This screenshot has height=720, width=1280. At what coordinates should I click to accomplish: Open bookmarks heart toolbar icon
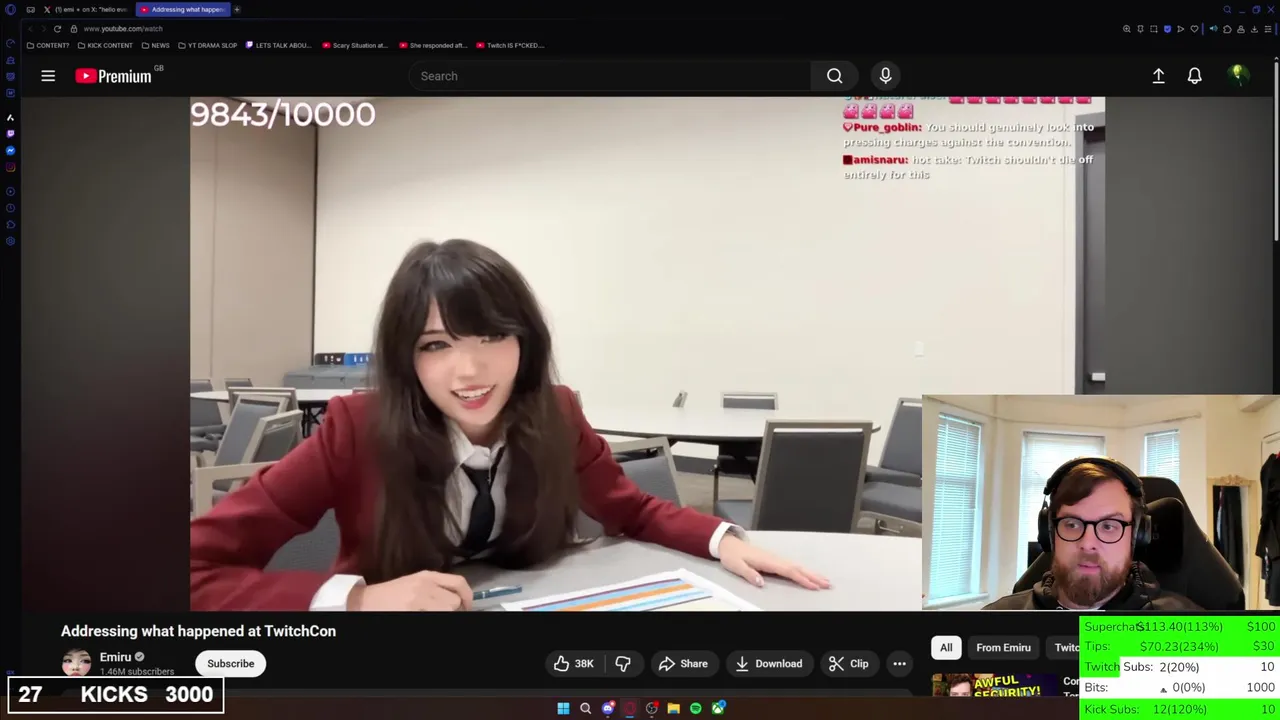pos(1194,29)
